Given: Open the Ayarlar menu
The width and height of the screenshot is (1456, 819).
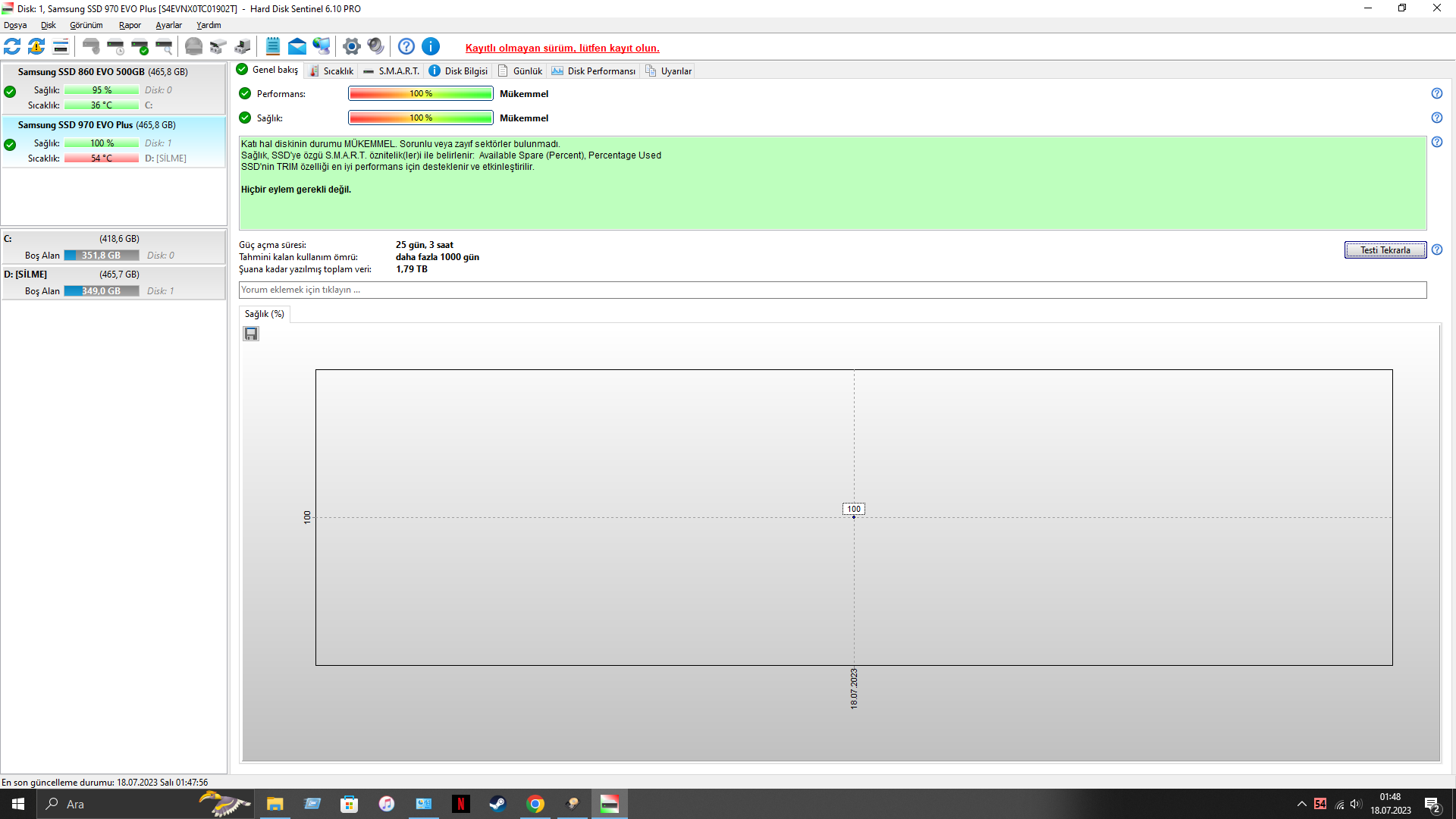Looking at the screenshot, I should point(168,25).
